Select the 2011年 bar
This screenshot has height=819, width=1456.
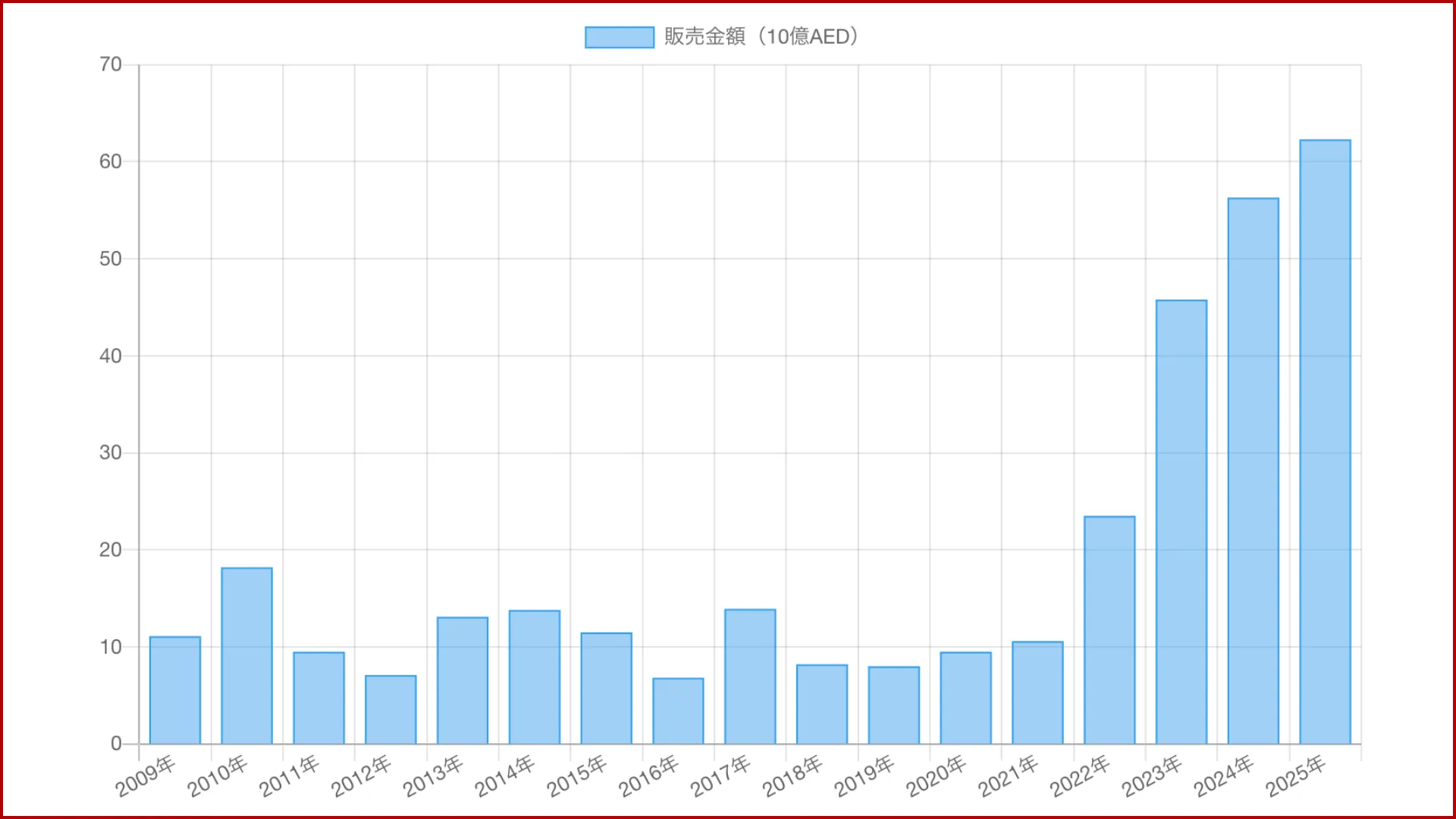(318, 698)
